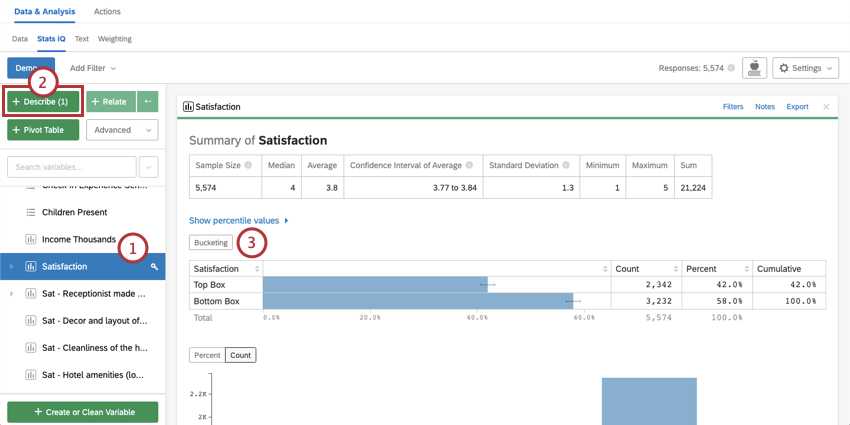Screen dimensions: 850x425
Task: Click the key icon on Satisfaction row
Action: pyautogui.click(x=154, y=267)
